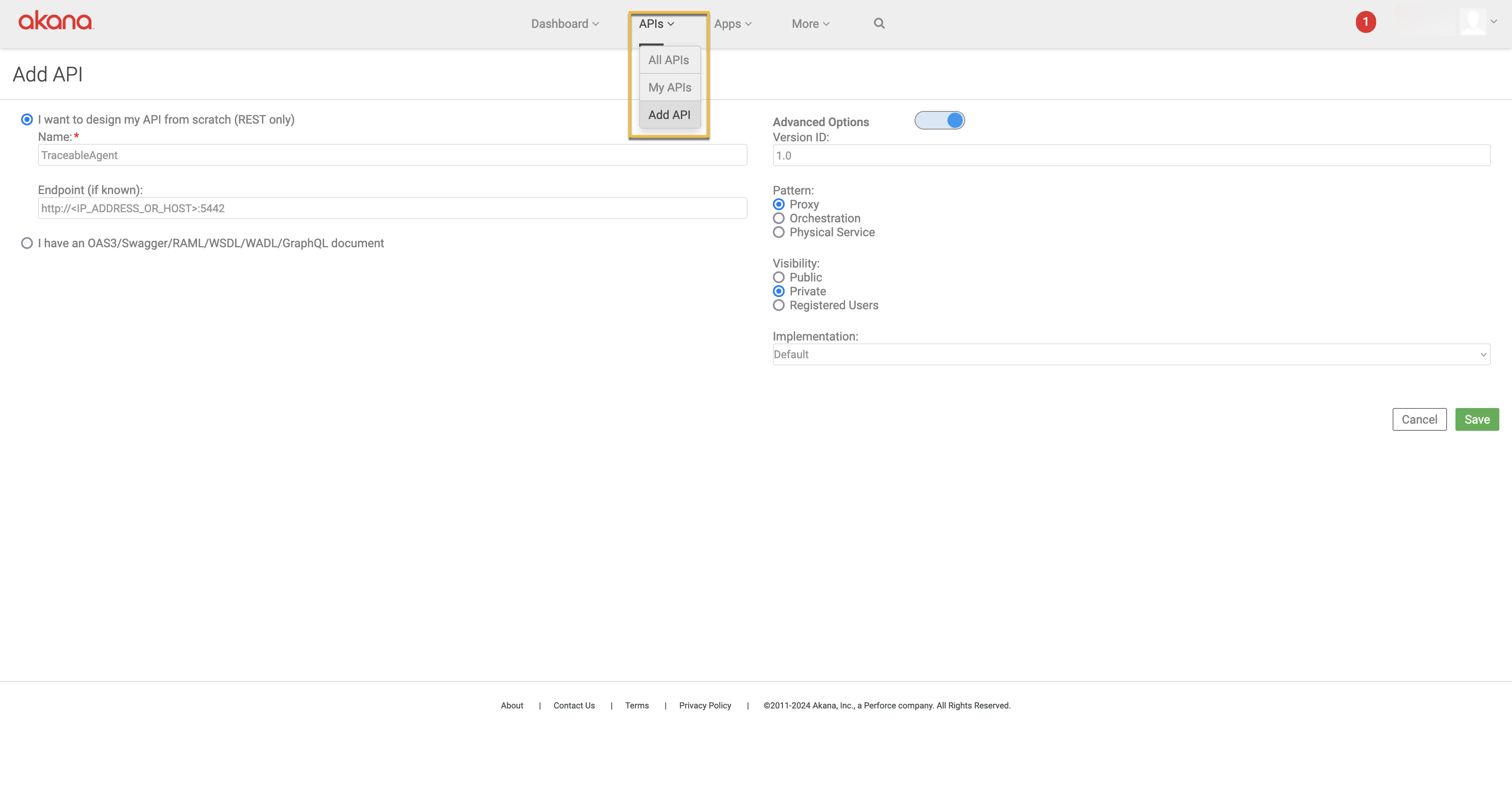Click the Akana logo
Image resolution: width=1512 pixels, height=800 pixels.
(x=56, y=21)
